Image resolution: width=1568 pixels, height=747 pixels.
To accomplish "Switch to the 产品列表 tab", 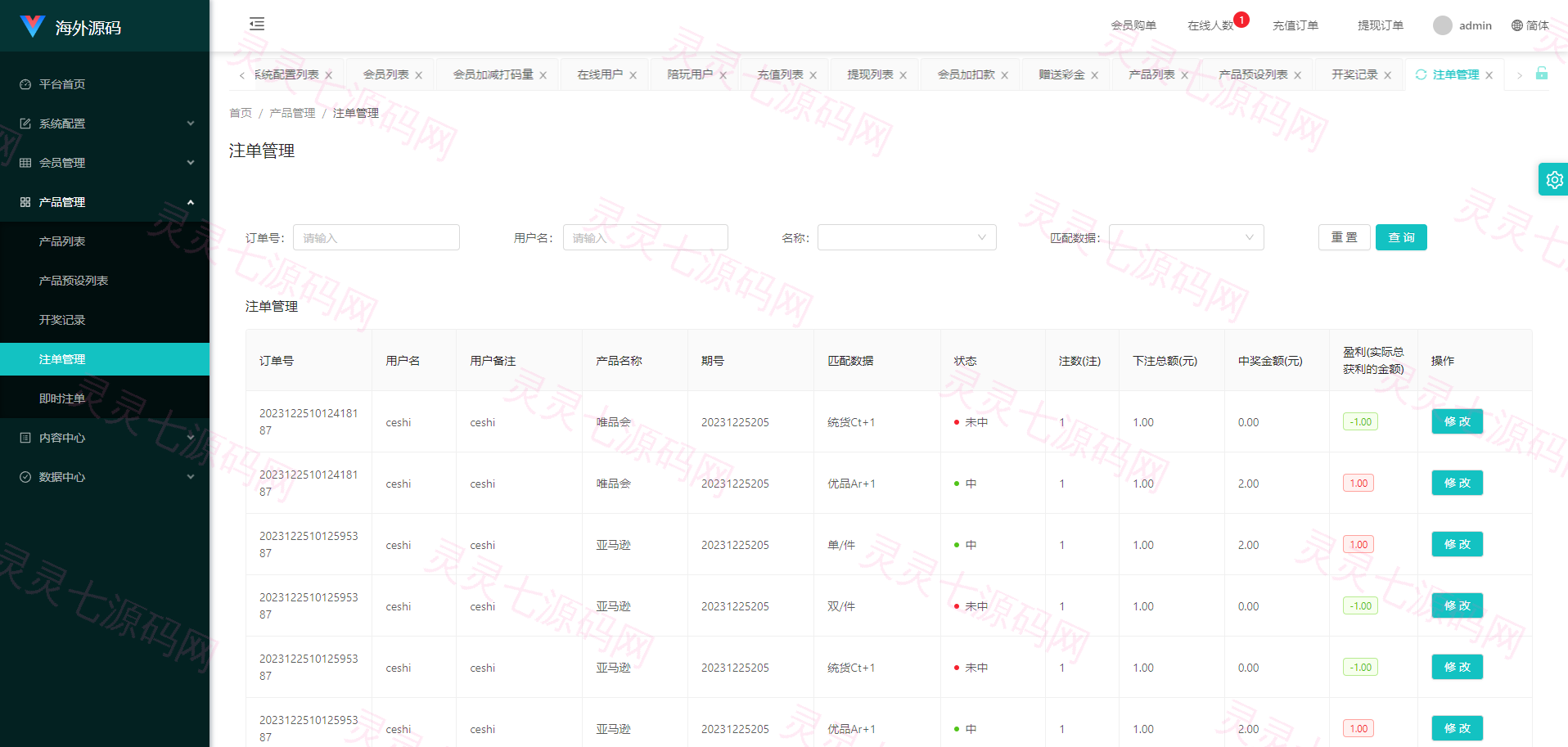I will pos(1151,74).
